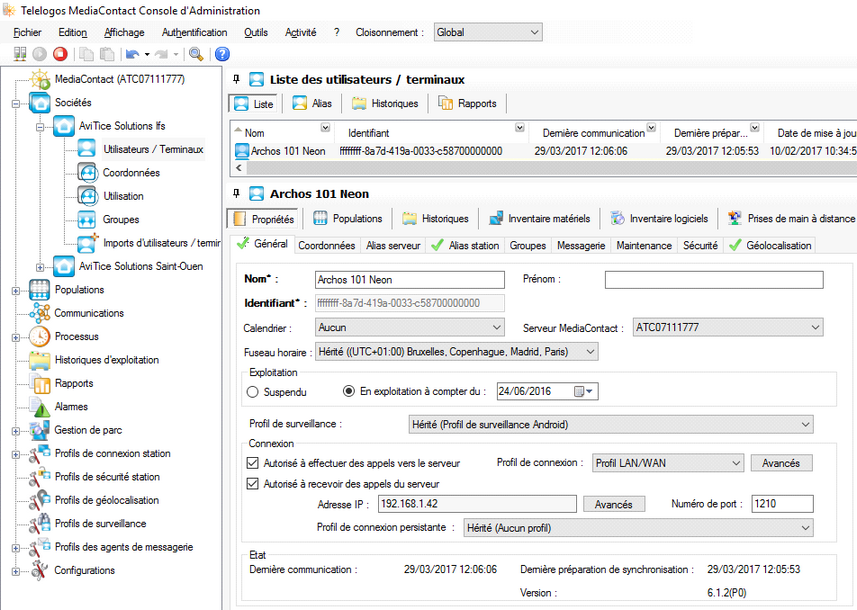The height and width of the screenshot is (610, 857).
Task: Click Avancés next to Adresse IP
Action: [614, 505]
